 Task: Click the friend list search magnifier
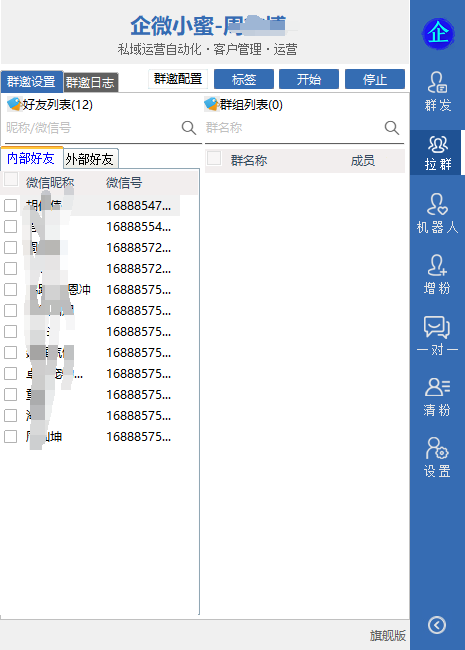(189, 128)
